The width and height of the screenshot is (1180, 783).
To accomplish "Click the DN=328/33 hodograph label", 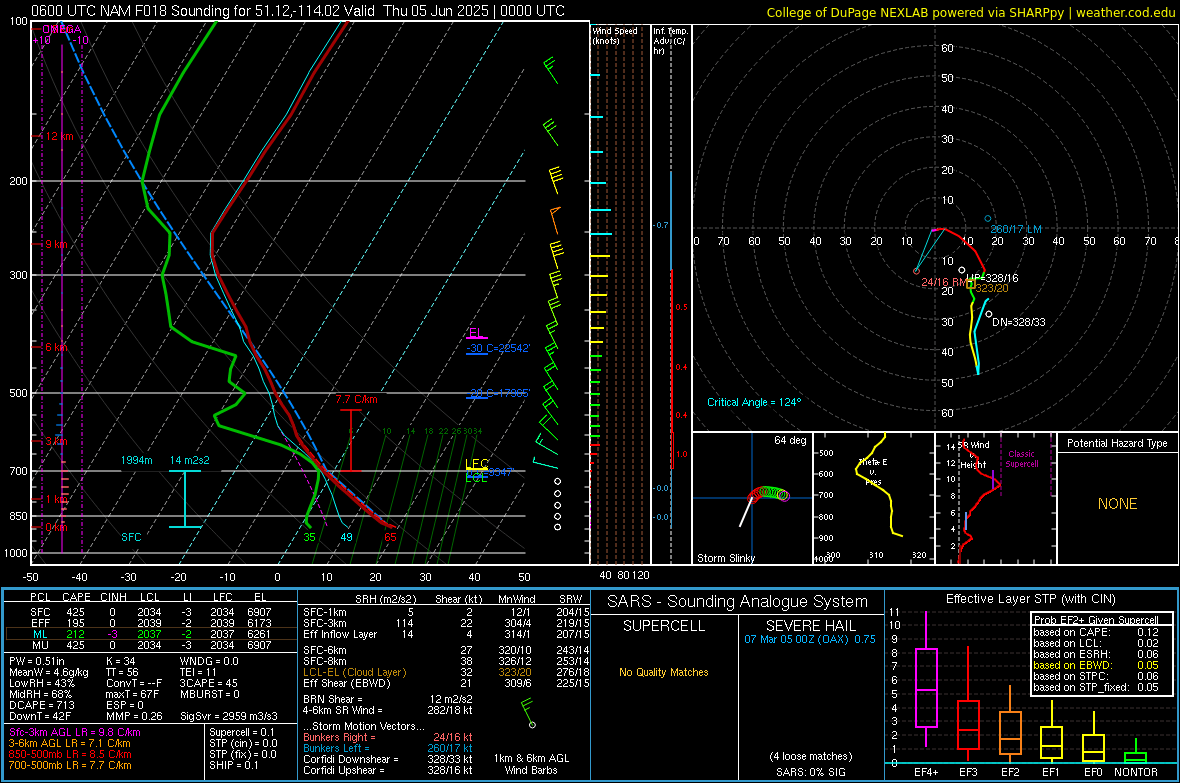I will [x=1019, y=322].
